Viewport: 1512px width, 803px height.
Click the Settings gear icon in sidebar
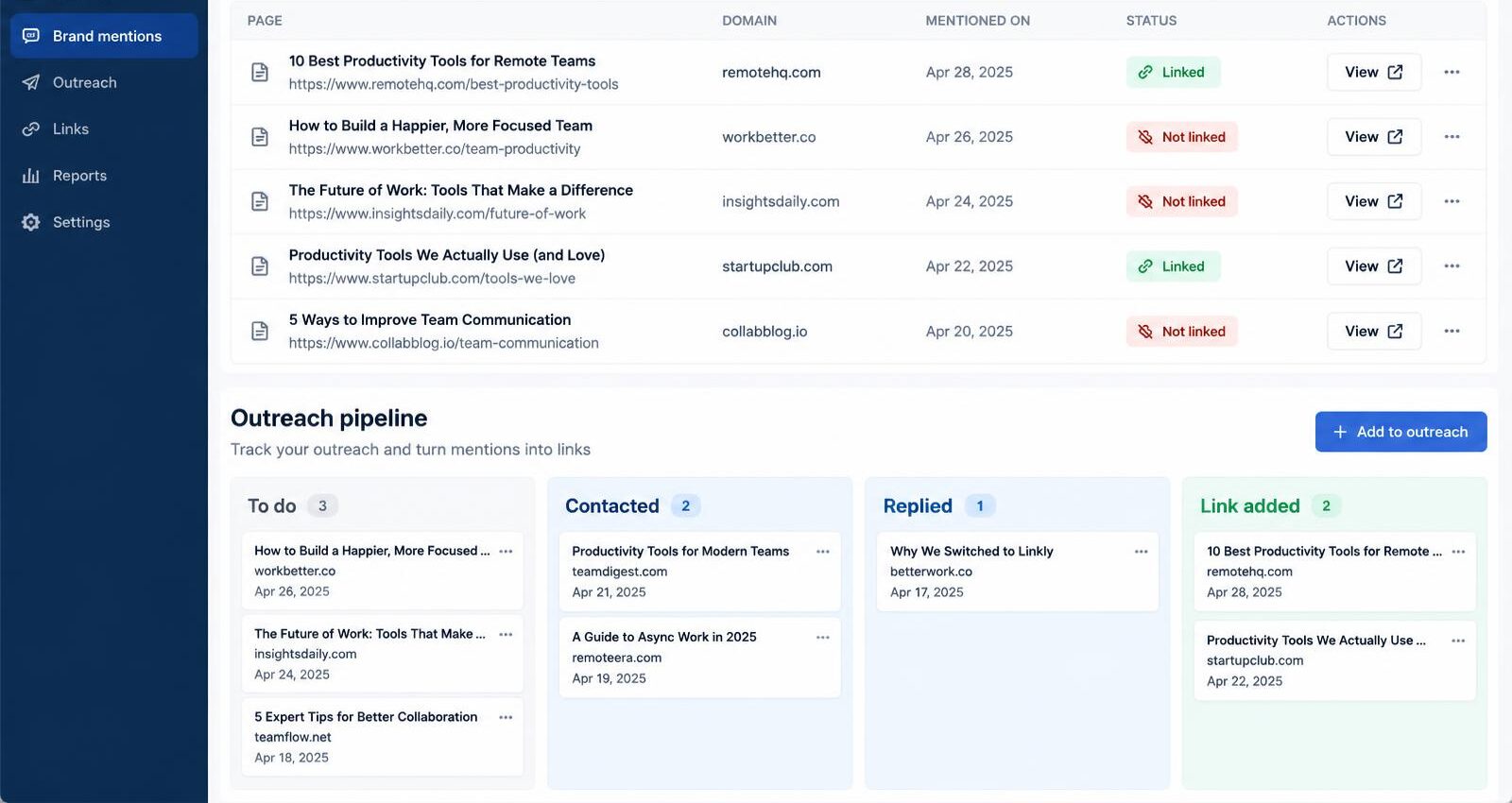[x=31, y=222]
